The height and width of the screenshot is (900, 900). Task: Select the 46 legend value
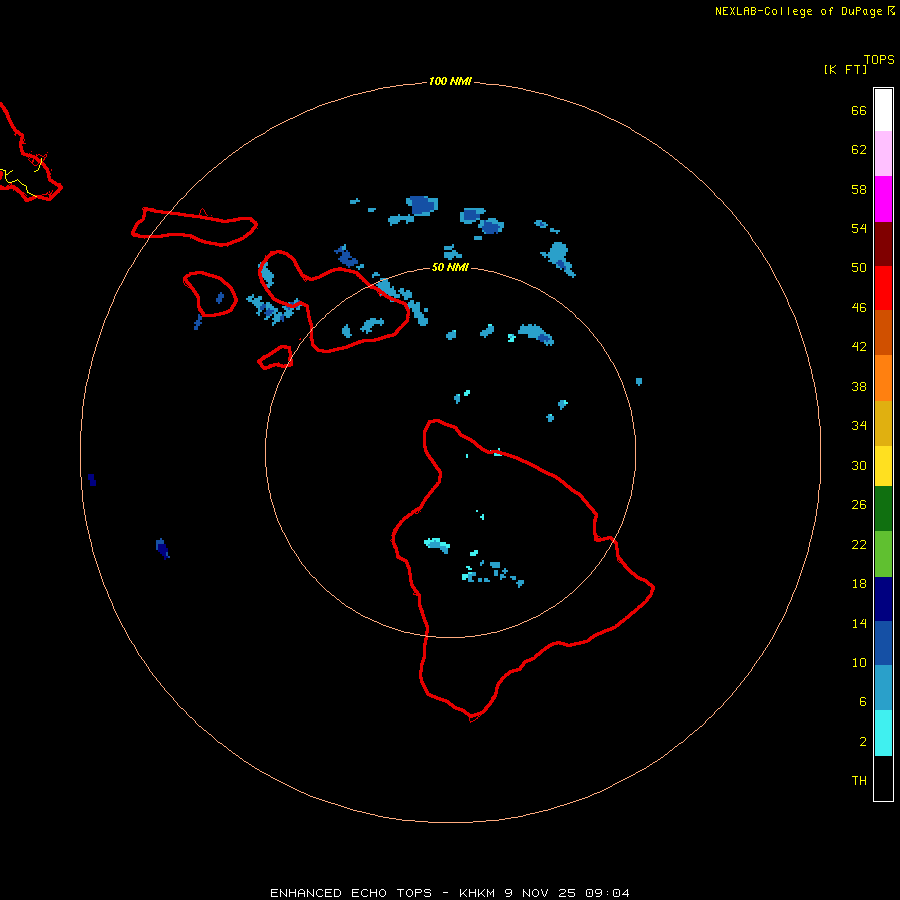(x=859, y=308)
